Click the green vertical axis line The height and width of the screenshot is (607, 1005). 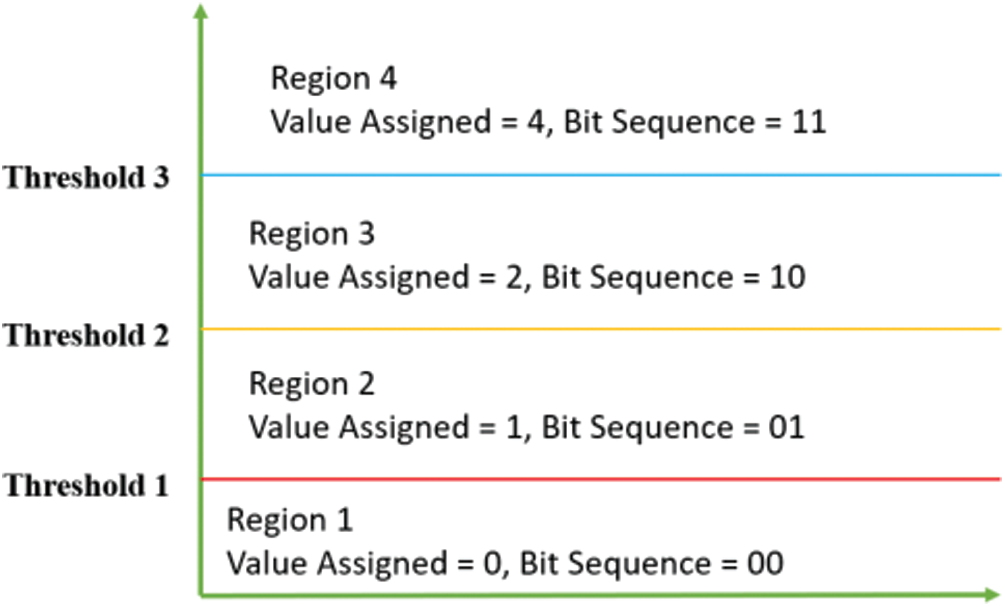(x=203, y=300)
